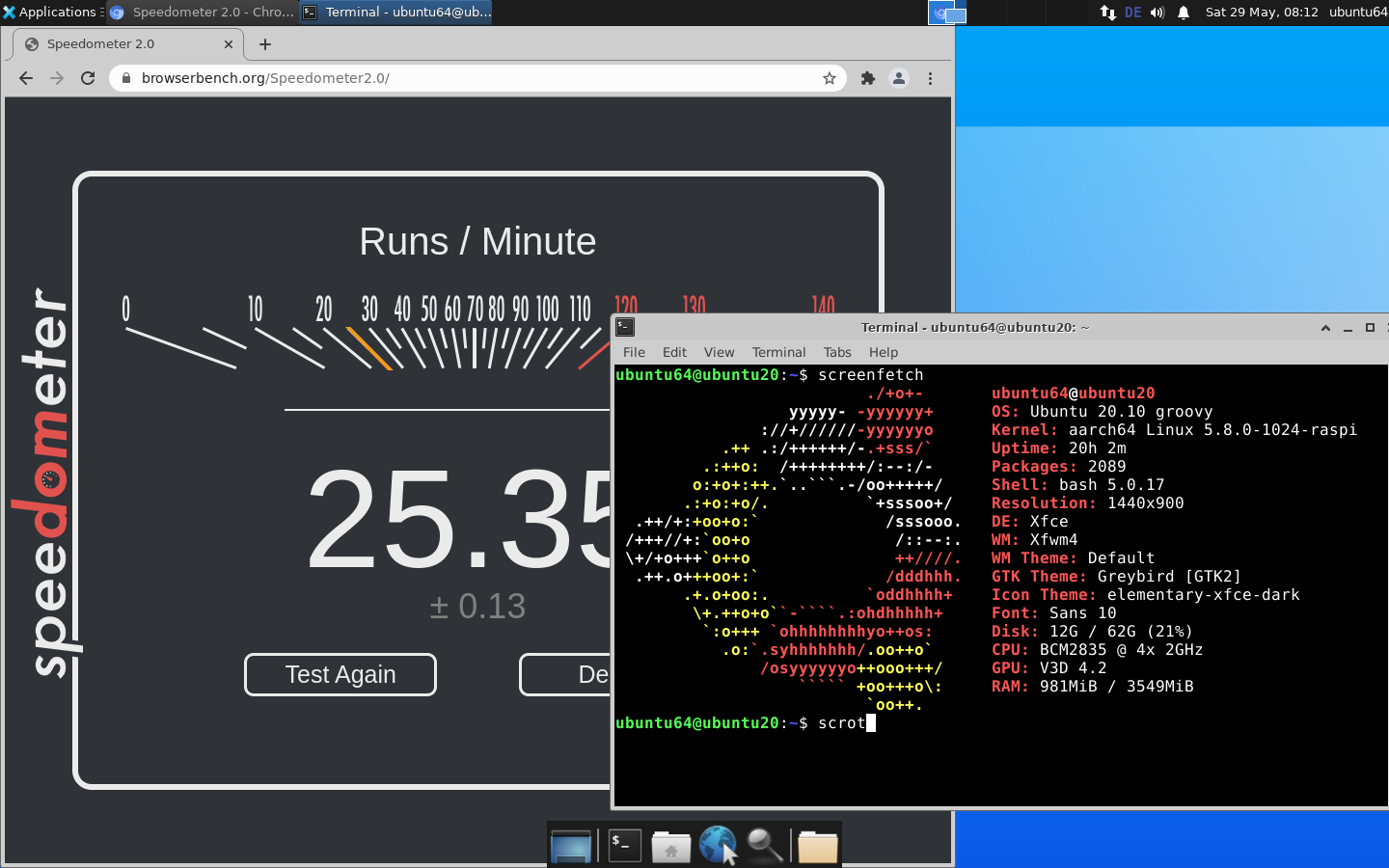Open the ubuntu64 user menu in the panel
The image size is (1389, 868).
[x=1358, y=13]
